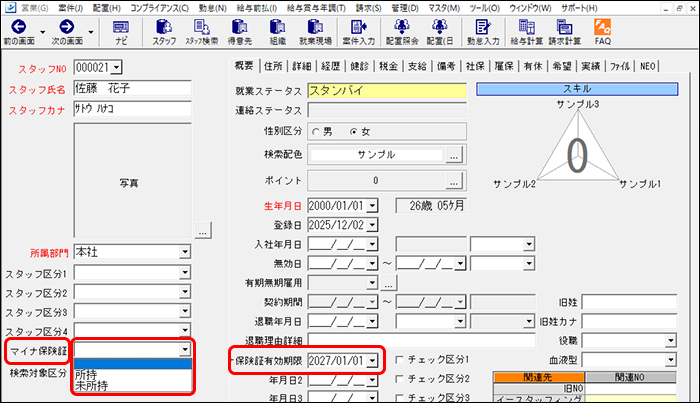Click the browse button beside the 写真 box
Image resolution: width=700 pixels, height=403 pixels.
coord(203,231)
